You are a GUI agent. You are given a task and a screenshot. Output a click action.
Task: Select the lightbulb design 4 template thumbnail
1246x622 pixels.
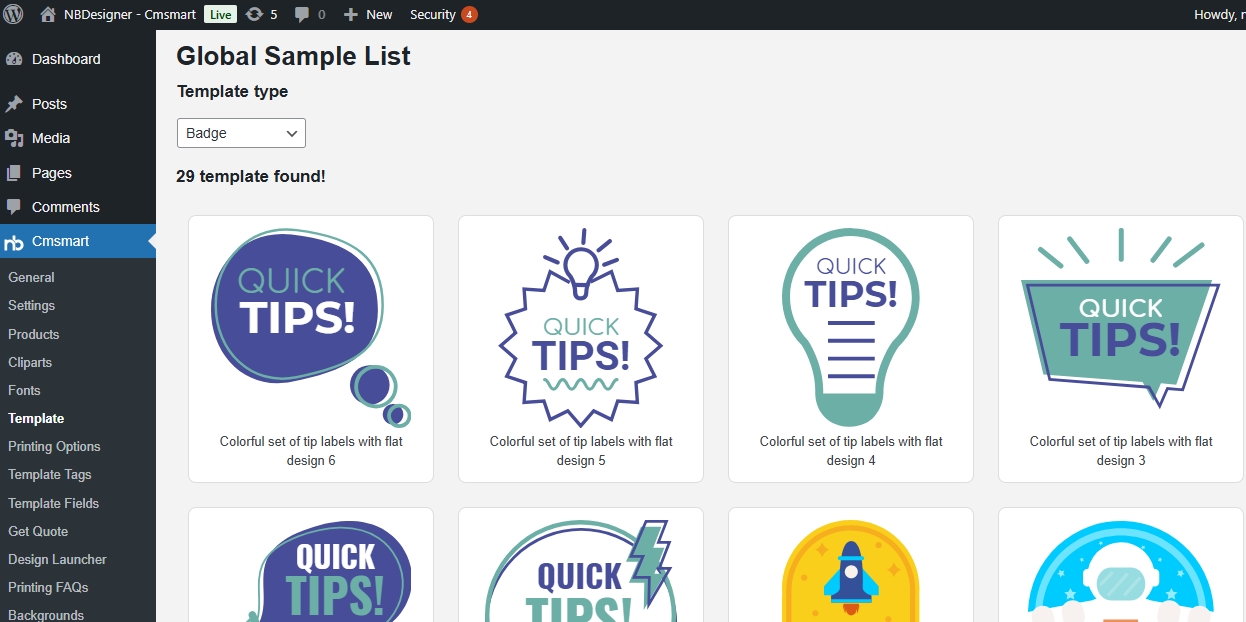850,330
